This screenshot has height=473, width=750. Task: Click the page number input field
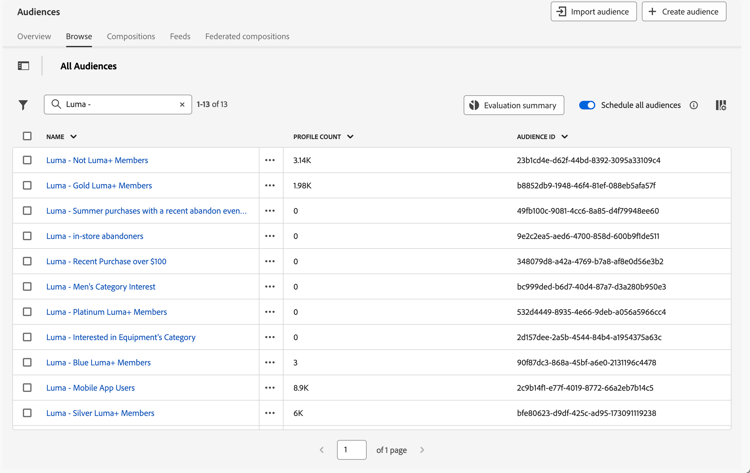351,450
